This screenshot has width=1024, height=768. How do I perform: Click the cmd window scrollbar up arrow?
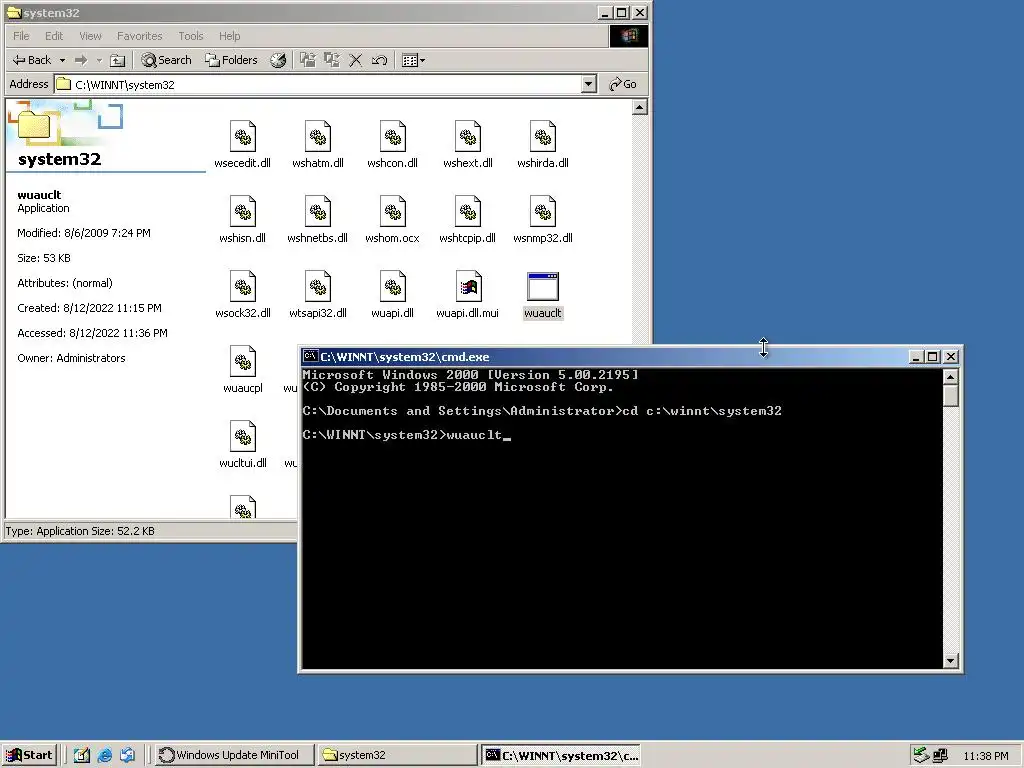point(951,377)
